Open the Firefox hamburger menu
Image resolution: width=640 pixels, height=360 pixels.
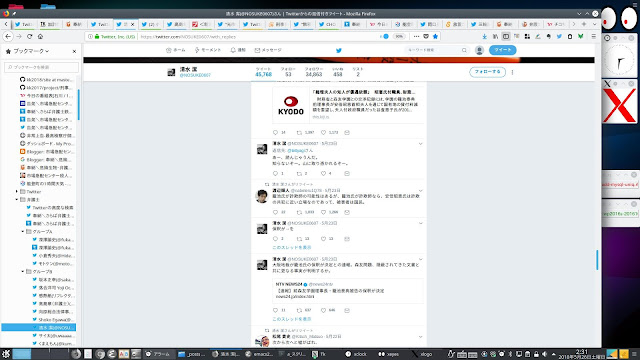click(x=593, y=36)
